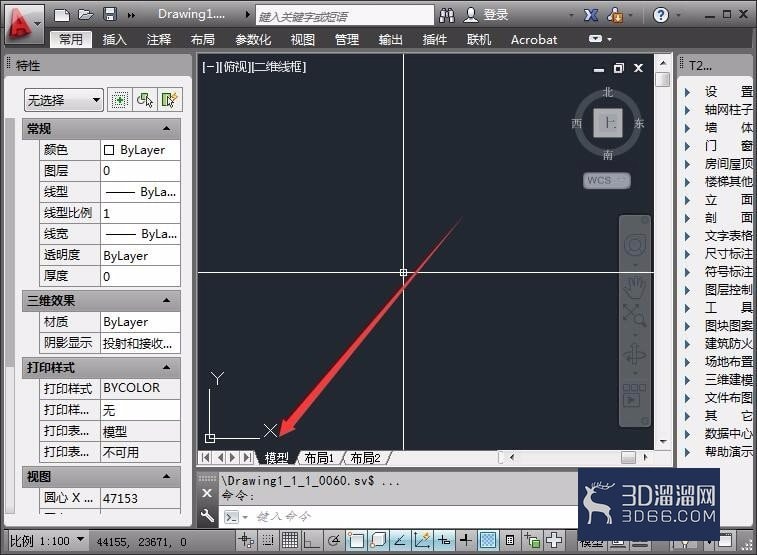Click the binoculars search icon
This screenshot has width=757, height=555.
tap(447, 15)
